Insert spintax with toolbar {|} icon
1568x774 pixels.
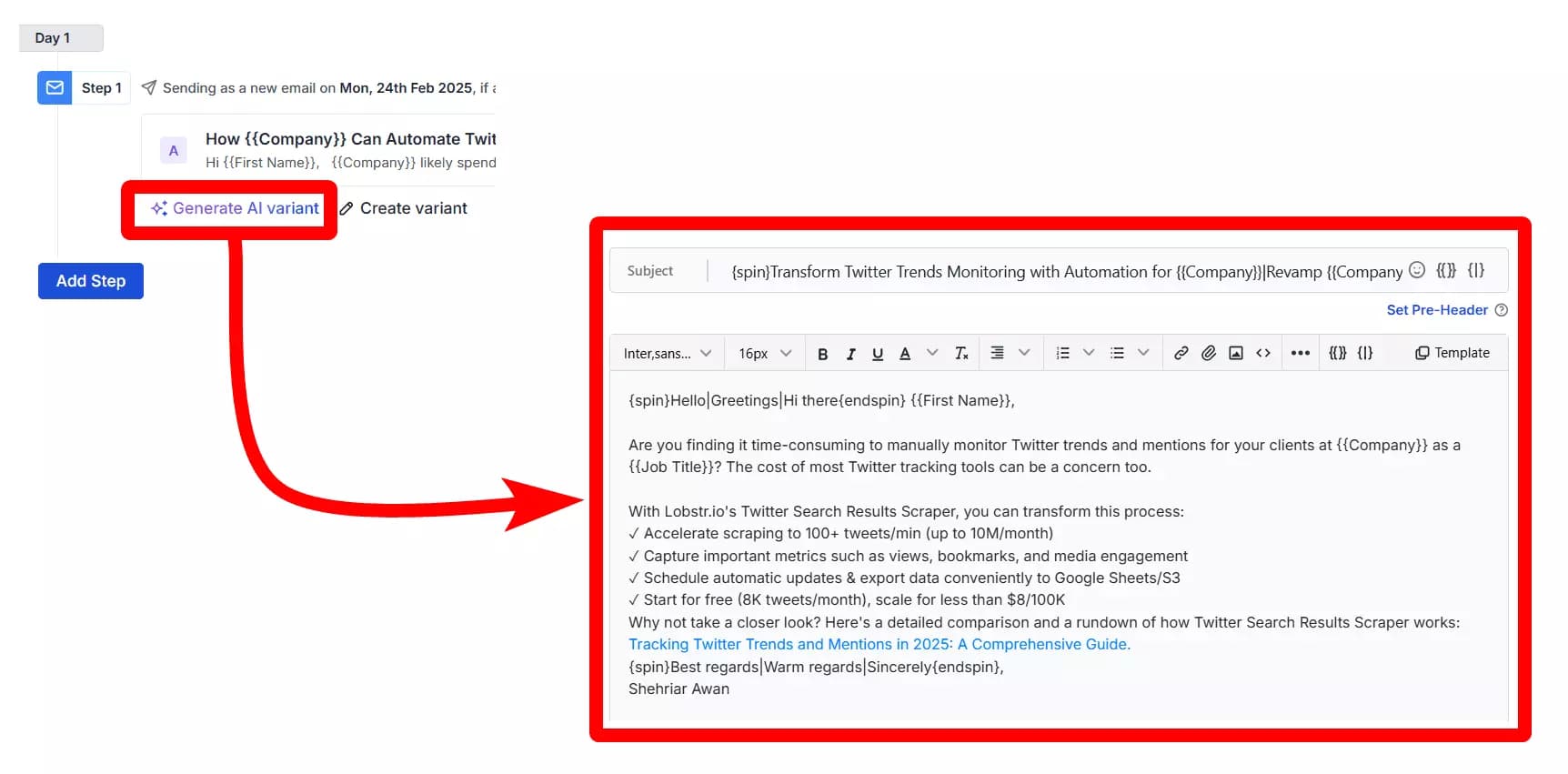pos(1365,353)
